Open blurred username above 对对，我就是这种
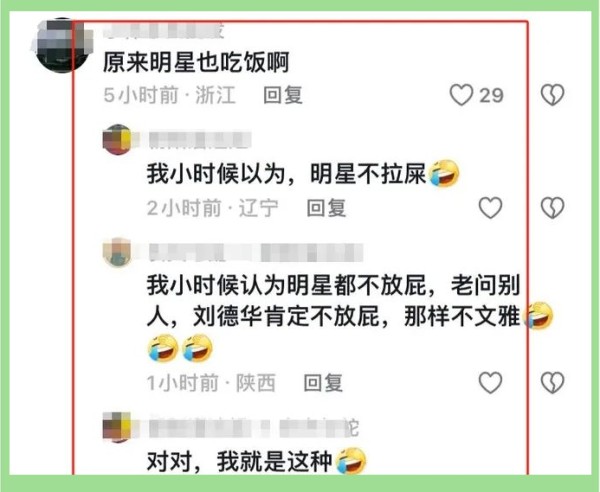This screenshot has height=492, width=600. tap(253, 427)
